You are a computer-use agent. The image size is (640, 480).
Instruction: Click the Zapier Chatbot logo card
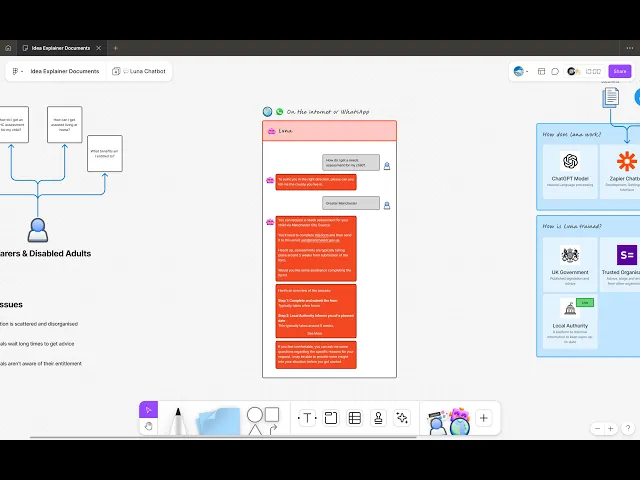(620, 171)
